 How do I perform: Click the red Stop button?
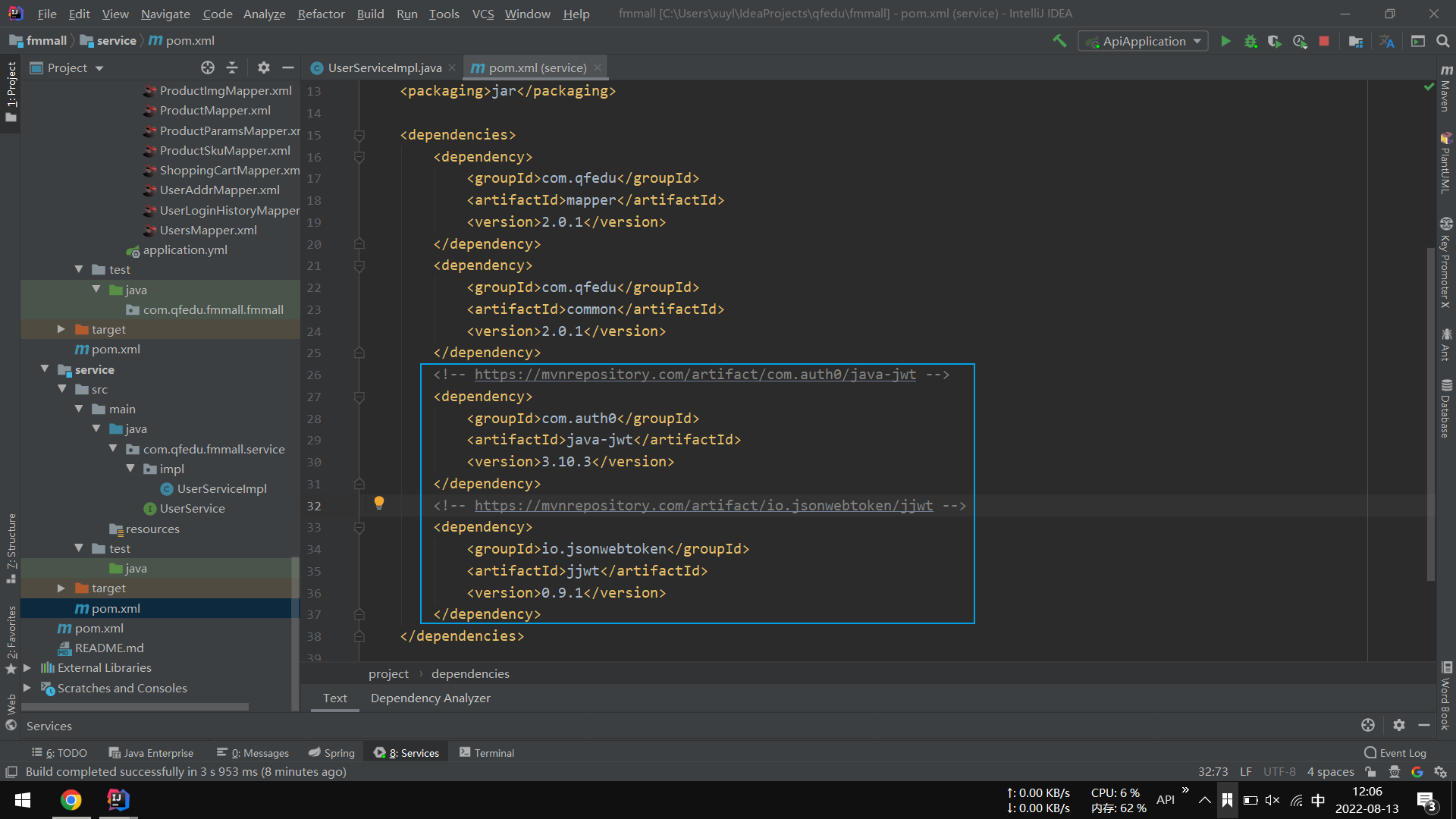click(x=1324, y=42)
